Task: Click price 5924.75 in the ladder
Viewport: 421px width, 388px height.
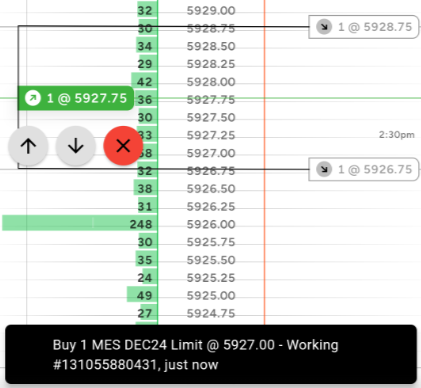Action: tap(211, 313)
